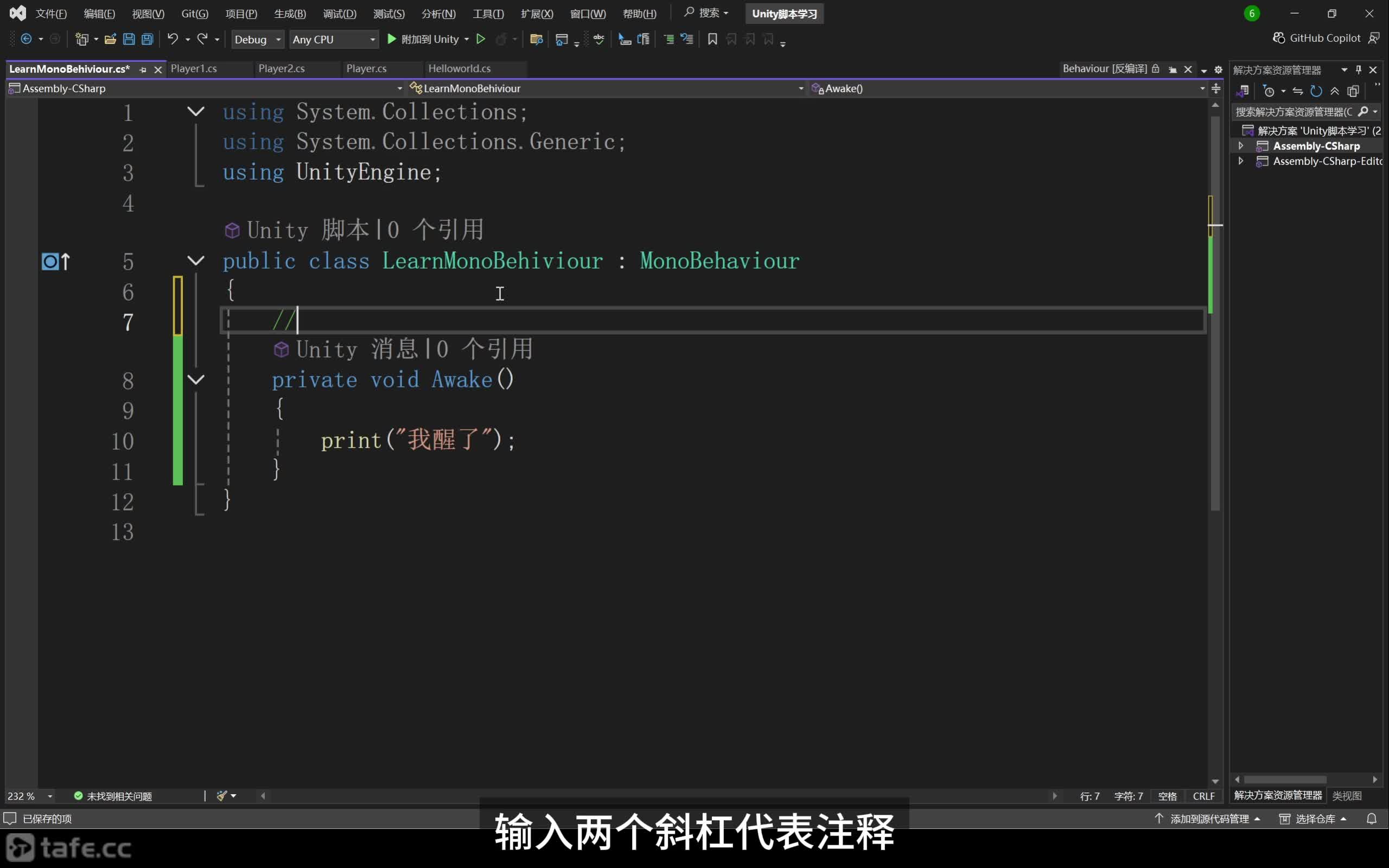
Task: Click 选择仓库 in the status bar
Action: click(1313, 819)
